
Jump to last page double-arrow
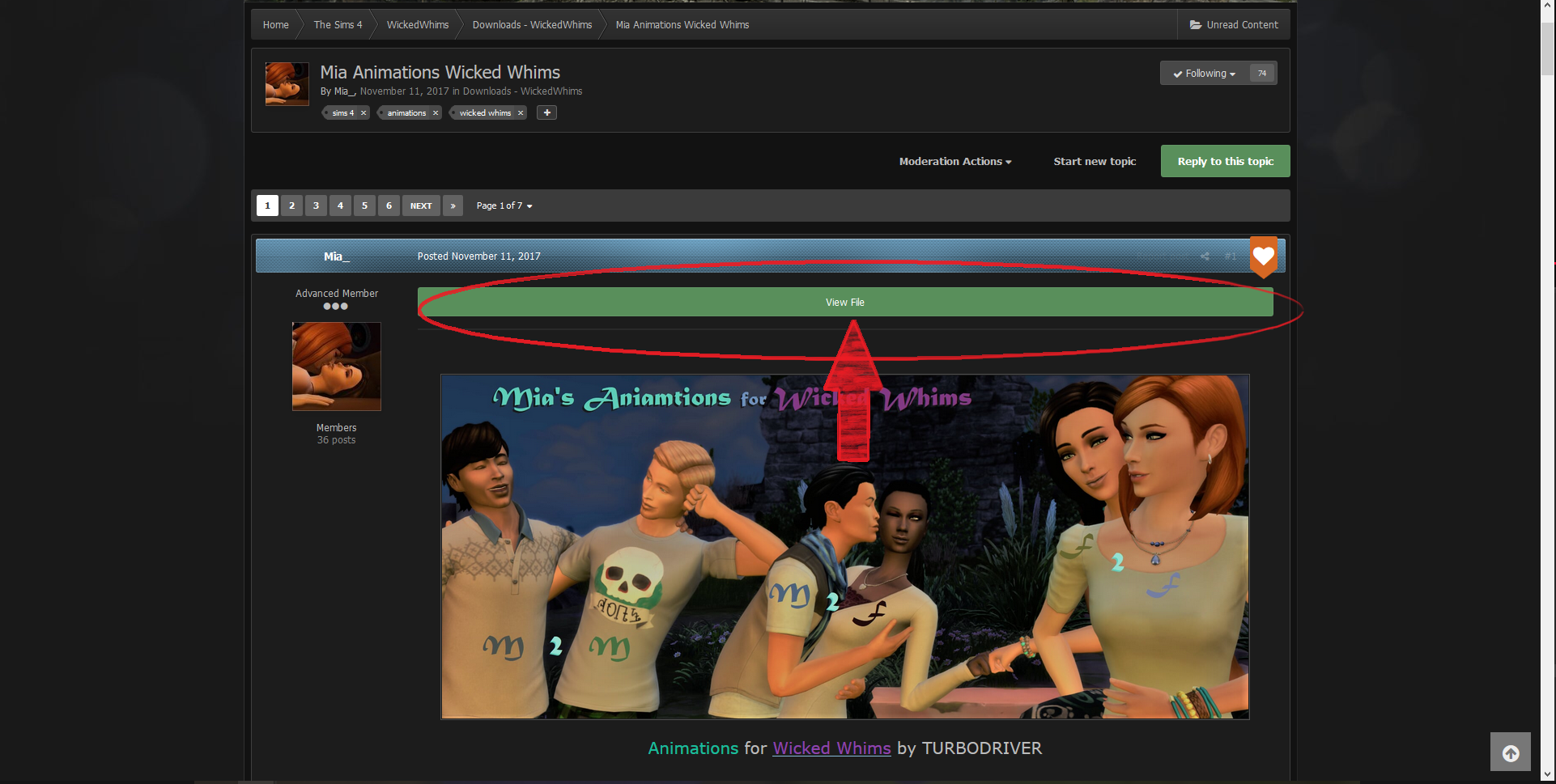[453, 206]
